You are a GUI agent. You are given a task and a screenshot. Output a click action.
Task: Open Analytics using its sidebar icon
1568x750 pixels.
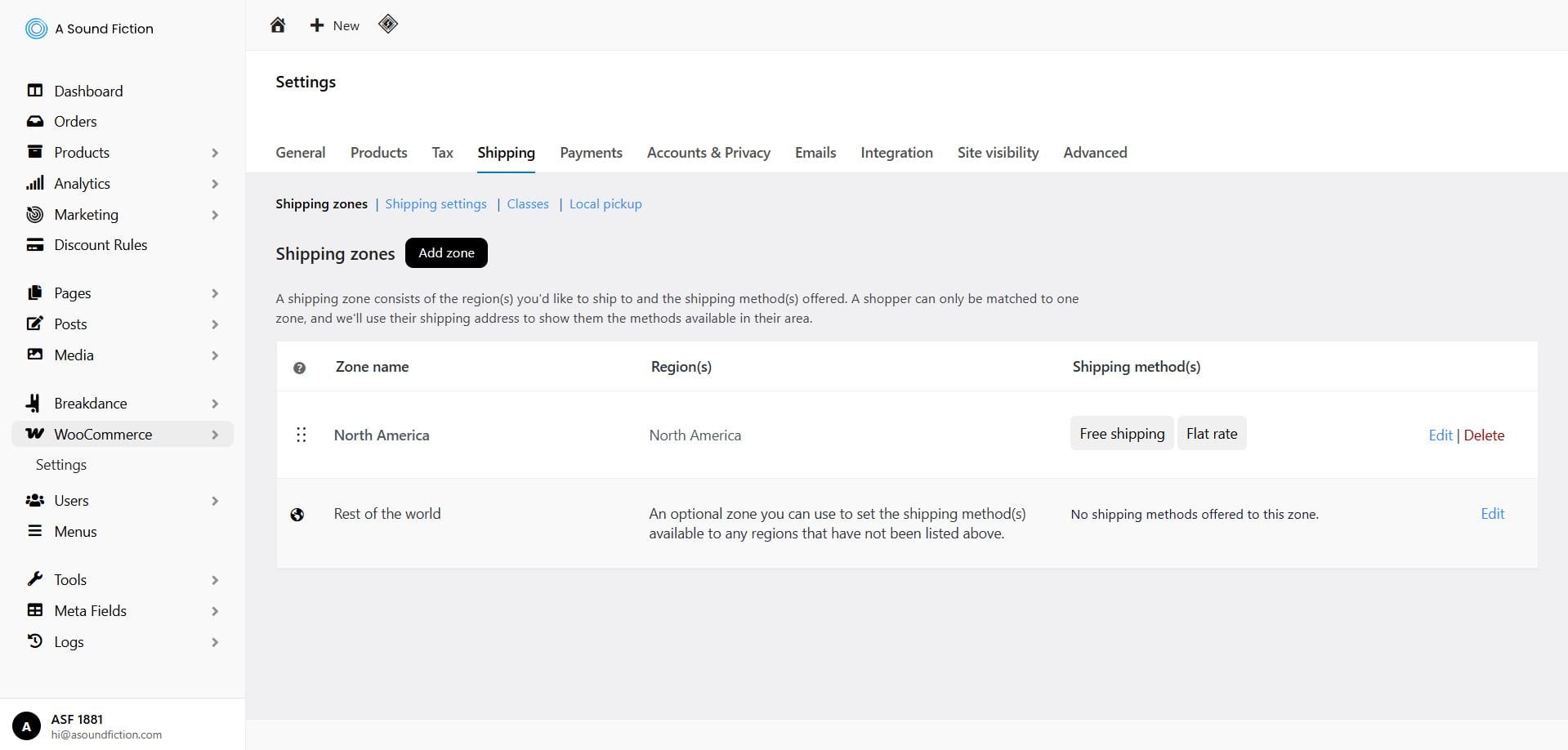(x=34, y=183)
